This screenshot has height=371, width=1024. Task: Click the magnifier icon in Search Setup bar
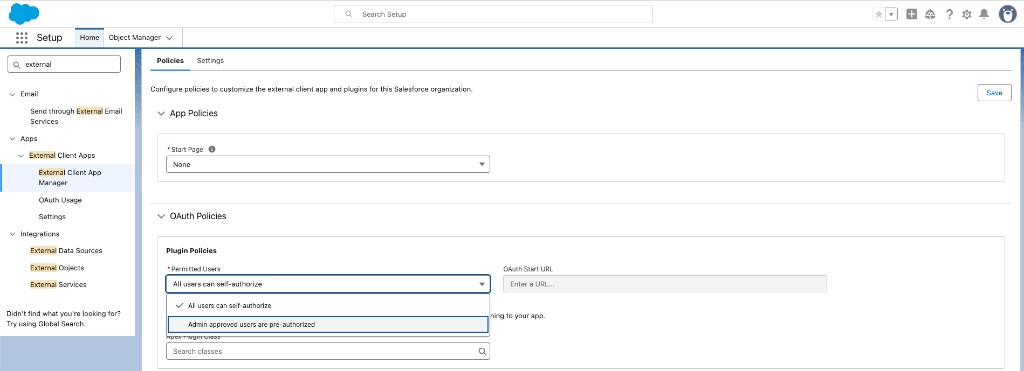coord(349,14)
